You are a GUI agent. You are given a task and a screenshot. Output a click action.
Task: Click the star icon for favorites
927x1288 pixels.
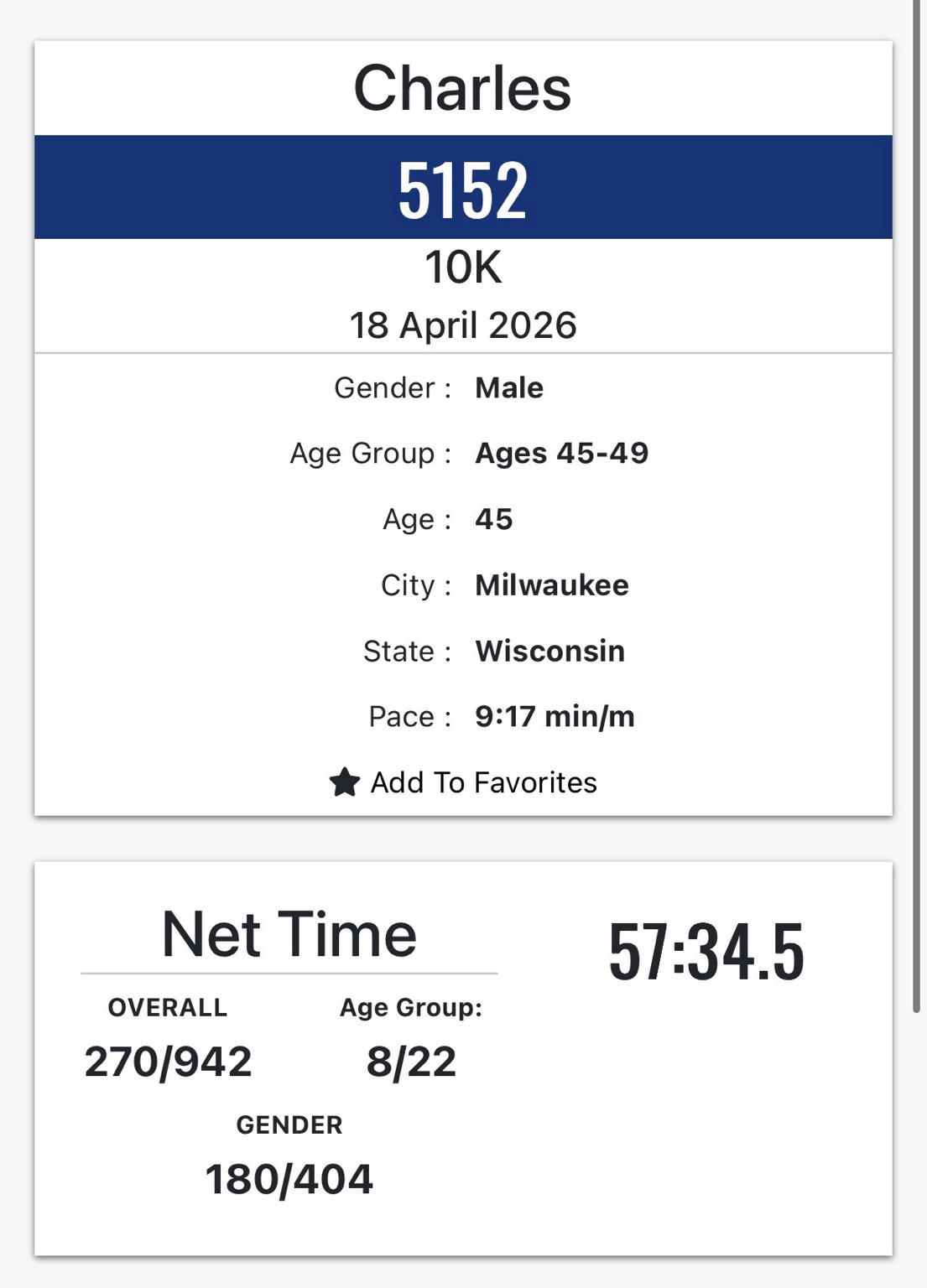click(344, 782)
